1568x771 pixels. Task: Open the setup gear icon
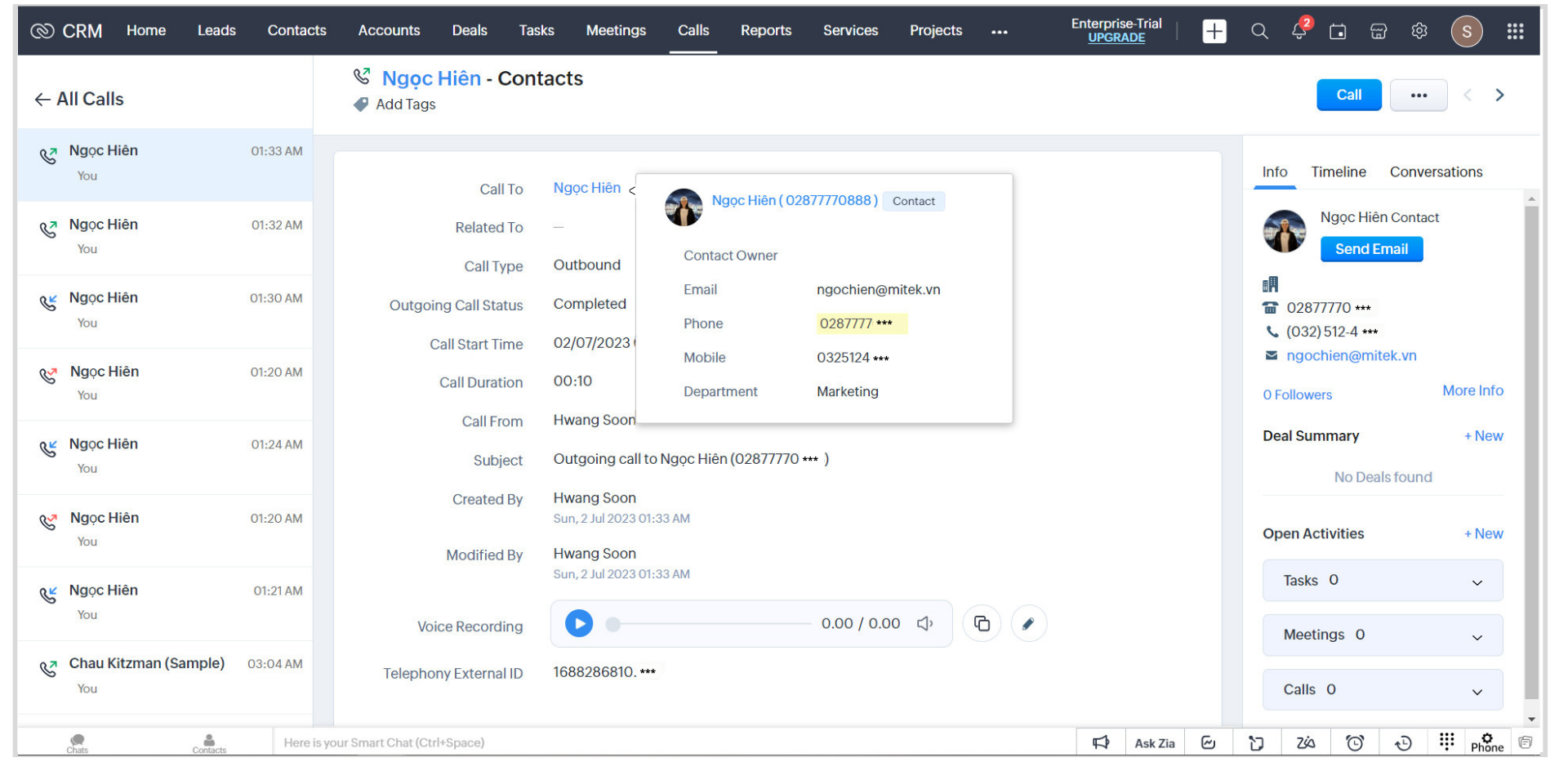point(1419,31)
